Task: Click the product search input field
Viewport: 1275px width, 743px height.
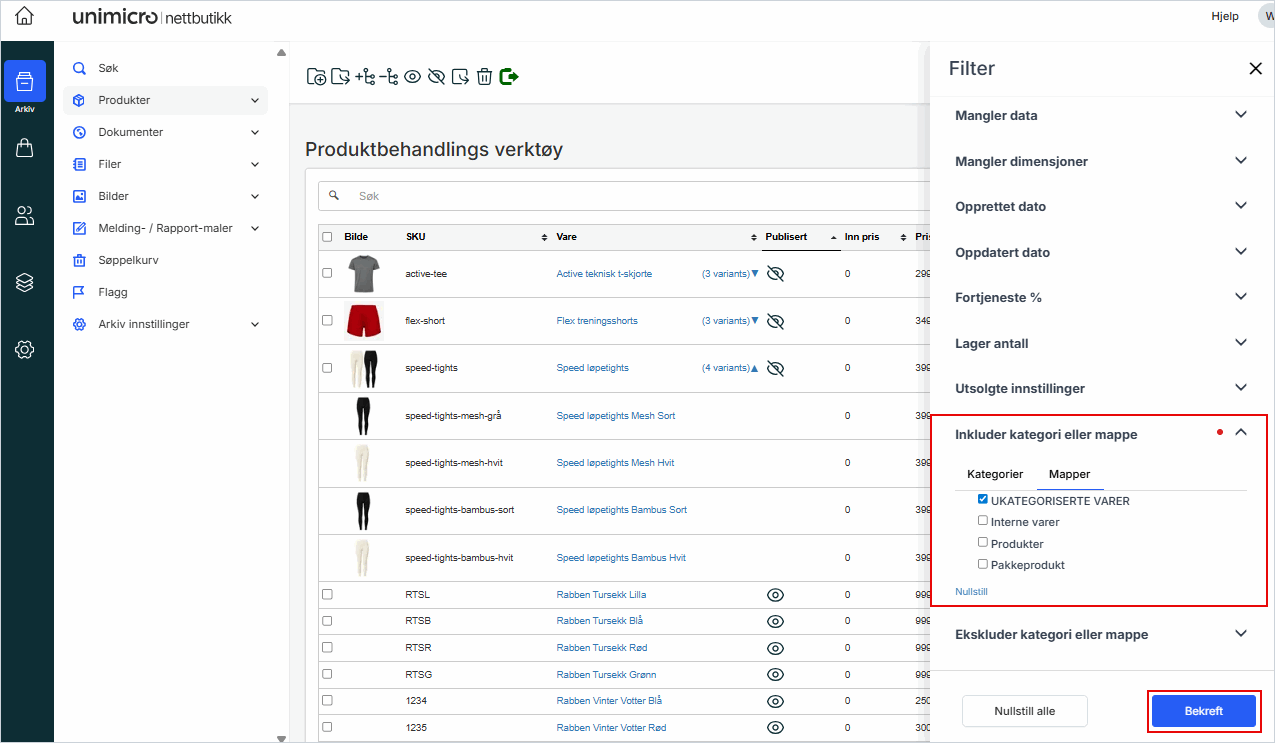Action: pyautogui.click(x=620, y=196)
